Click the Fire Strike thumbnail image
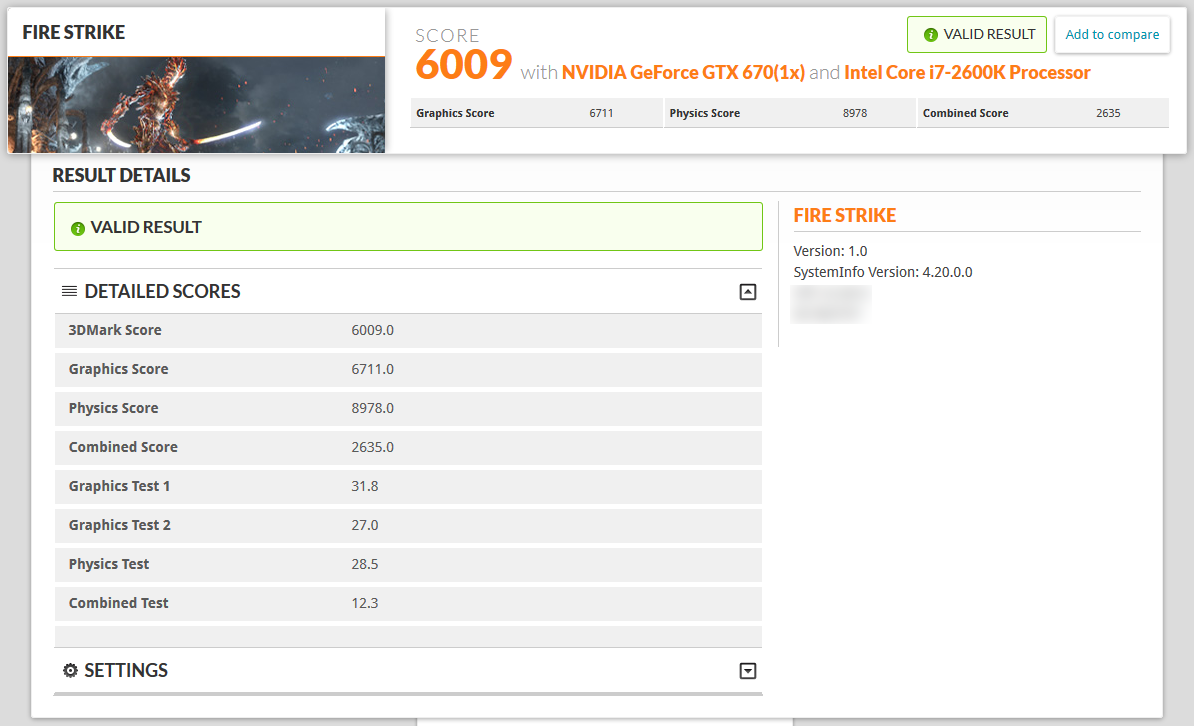1194x726 pixels. [196, 105]
